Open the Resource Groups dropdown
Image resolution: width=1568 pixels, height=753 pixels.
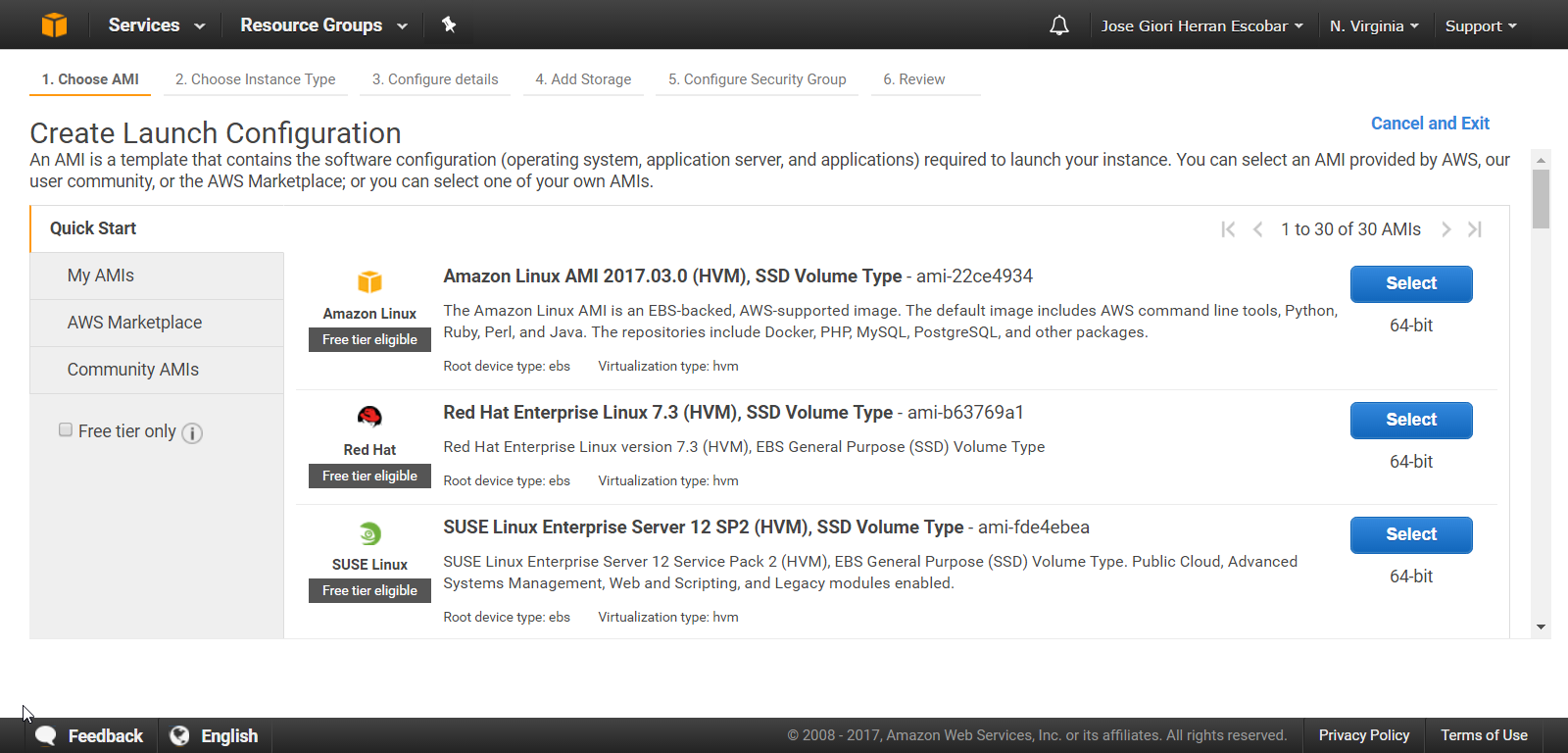(322, 25)
